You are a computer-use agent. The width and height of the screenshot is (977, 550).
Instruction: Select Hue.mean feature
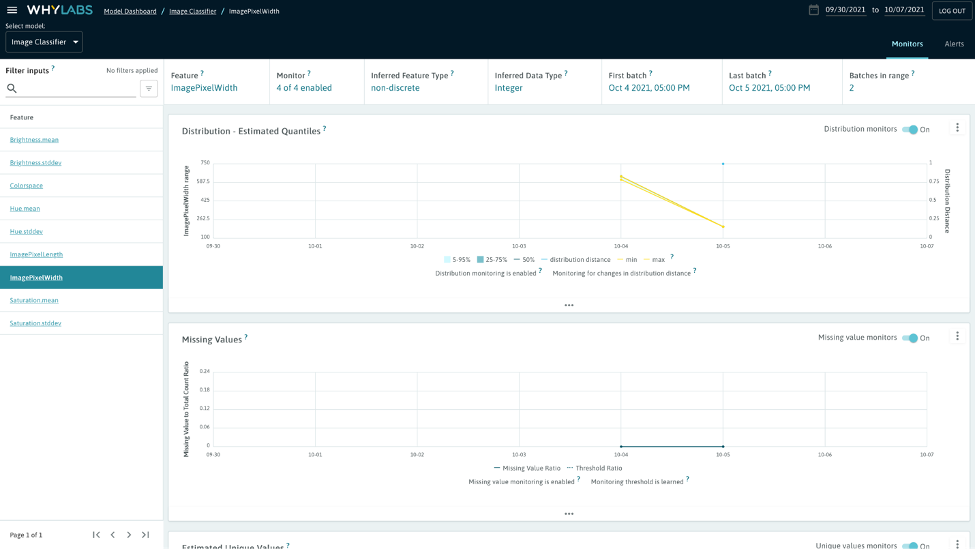click(25, 209)
